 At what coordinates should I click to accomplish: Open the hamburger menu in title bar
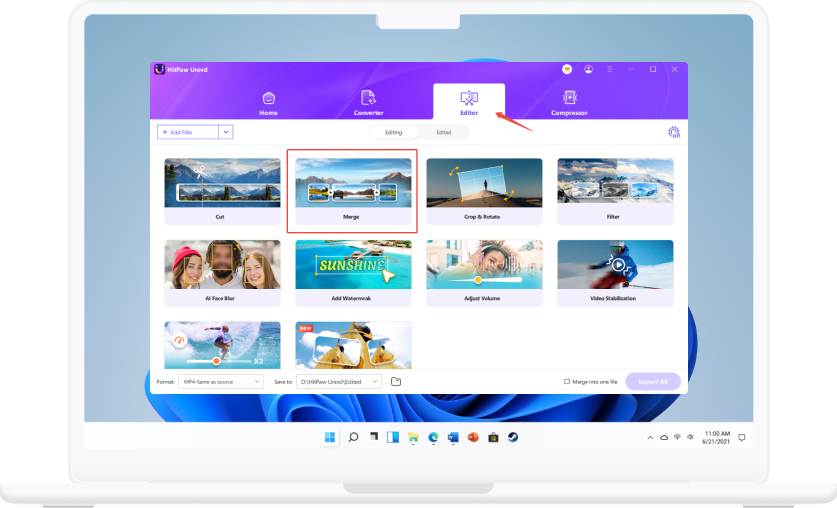coord(609,69)
